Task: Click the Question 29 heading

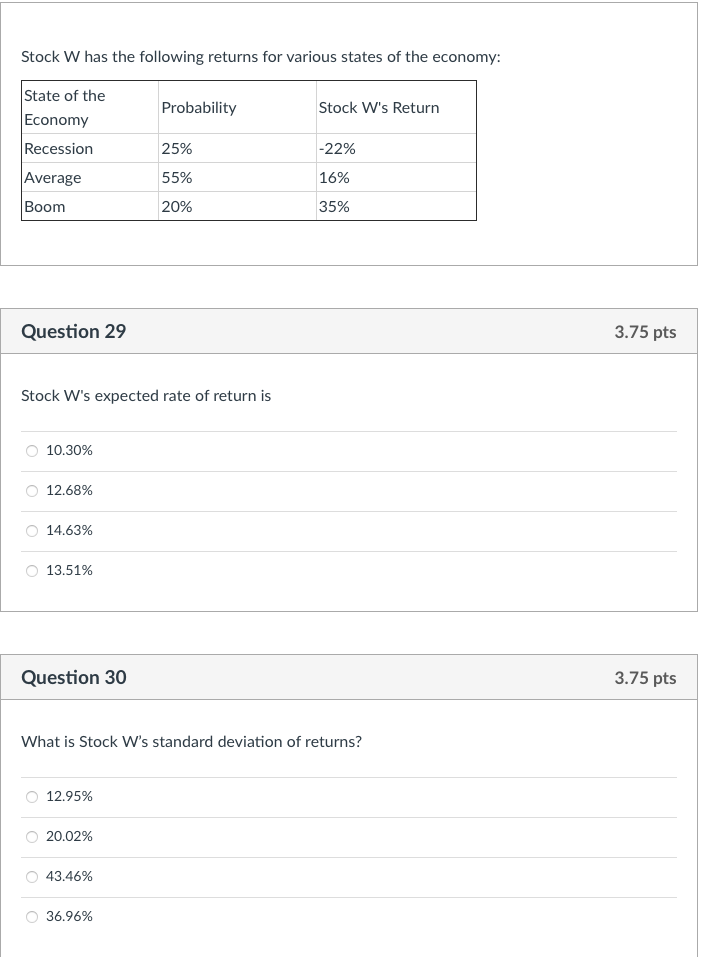Action: click(74, 332)
